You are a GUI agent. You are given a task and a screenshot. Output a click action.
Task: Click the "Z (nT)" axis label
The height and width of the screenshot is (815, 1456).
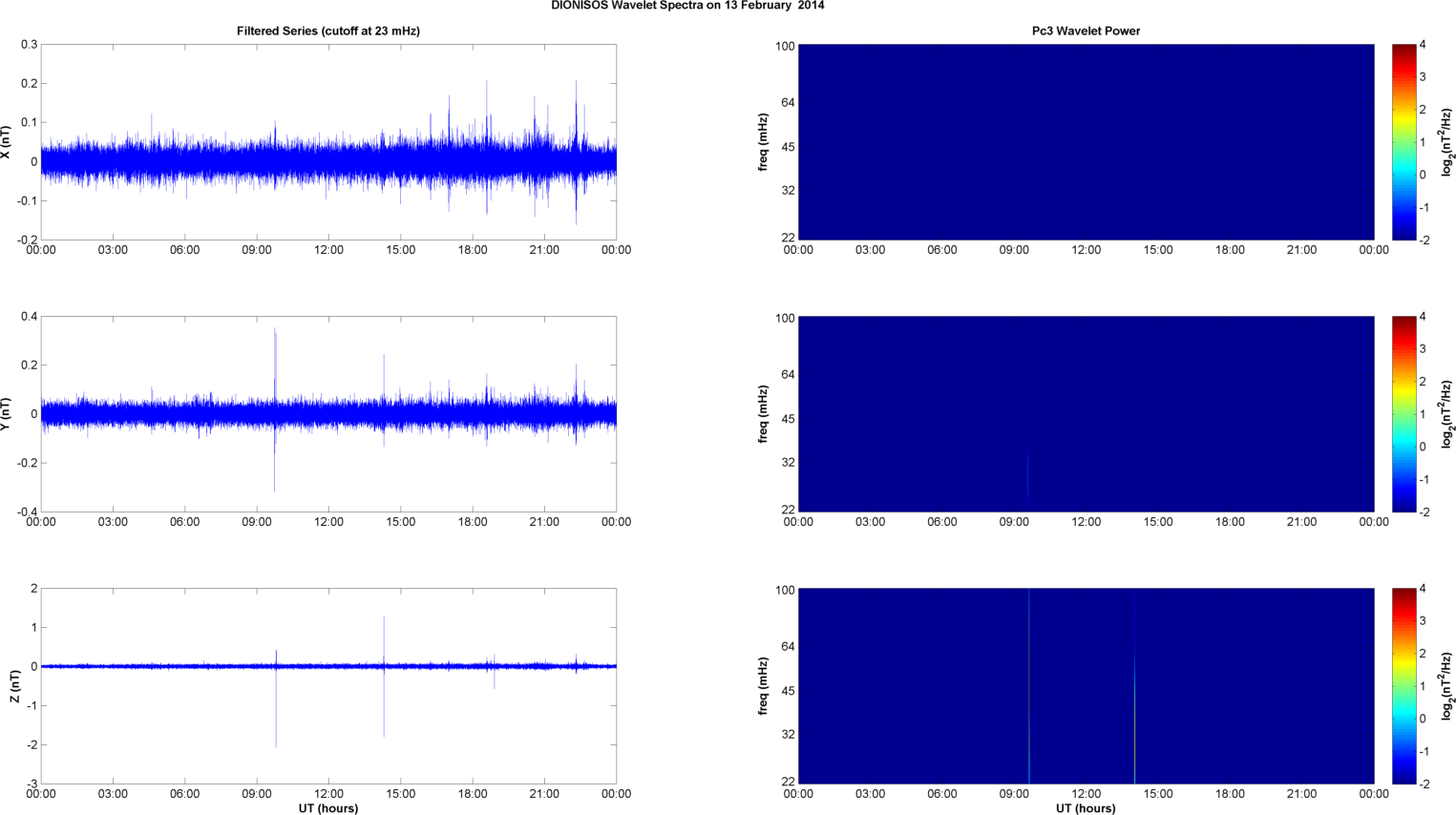[x=14, y=686]
